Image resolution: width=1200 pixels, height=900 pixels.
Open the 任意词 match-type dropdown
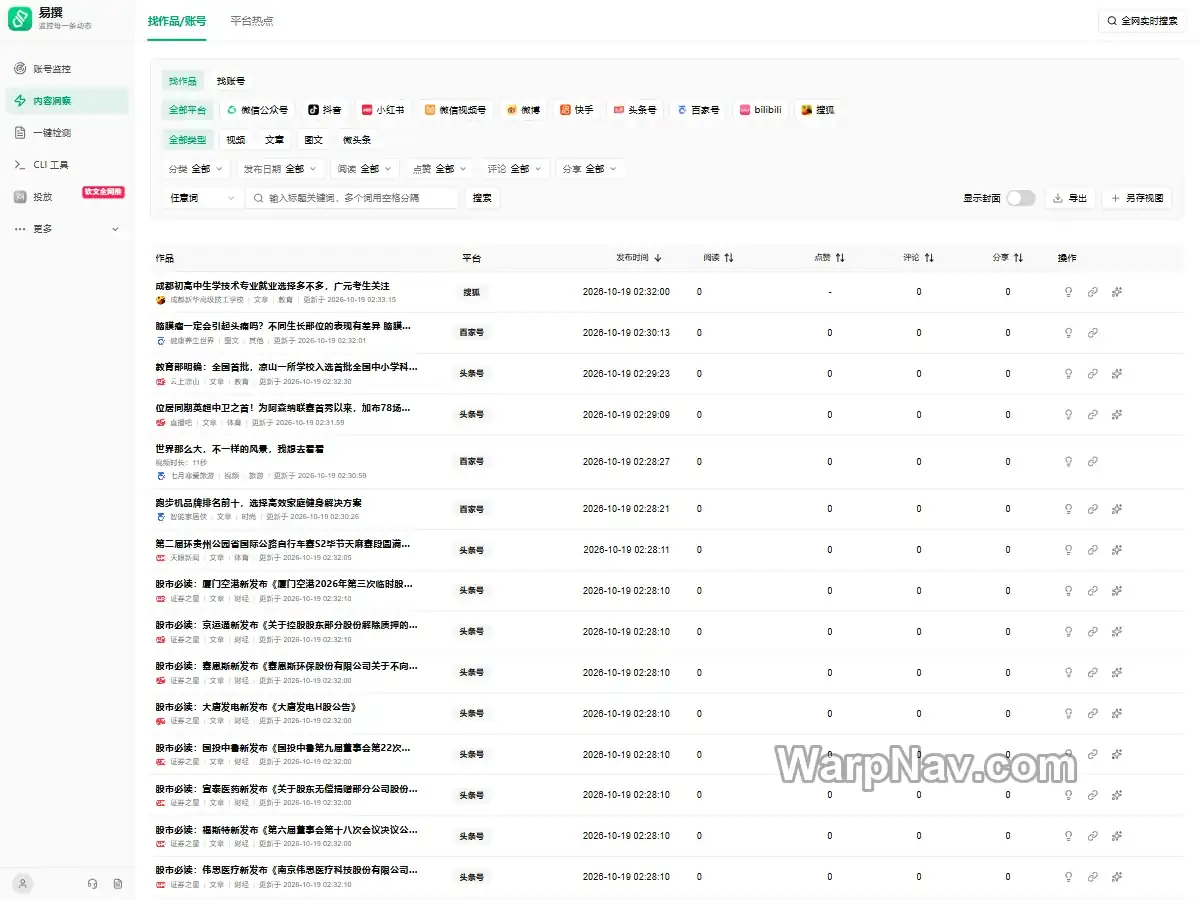tap(203, 198)
